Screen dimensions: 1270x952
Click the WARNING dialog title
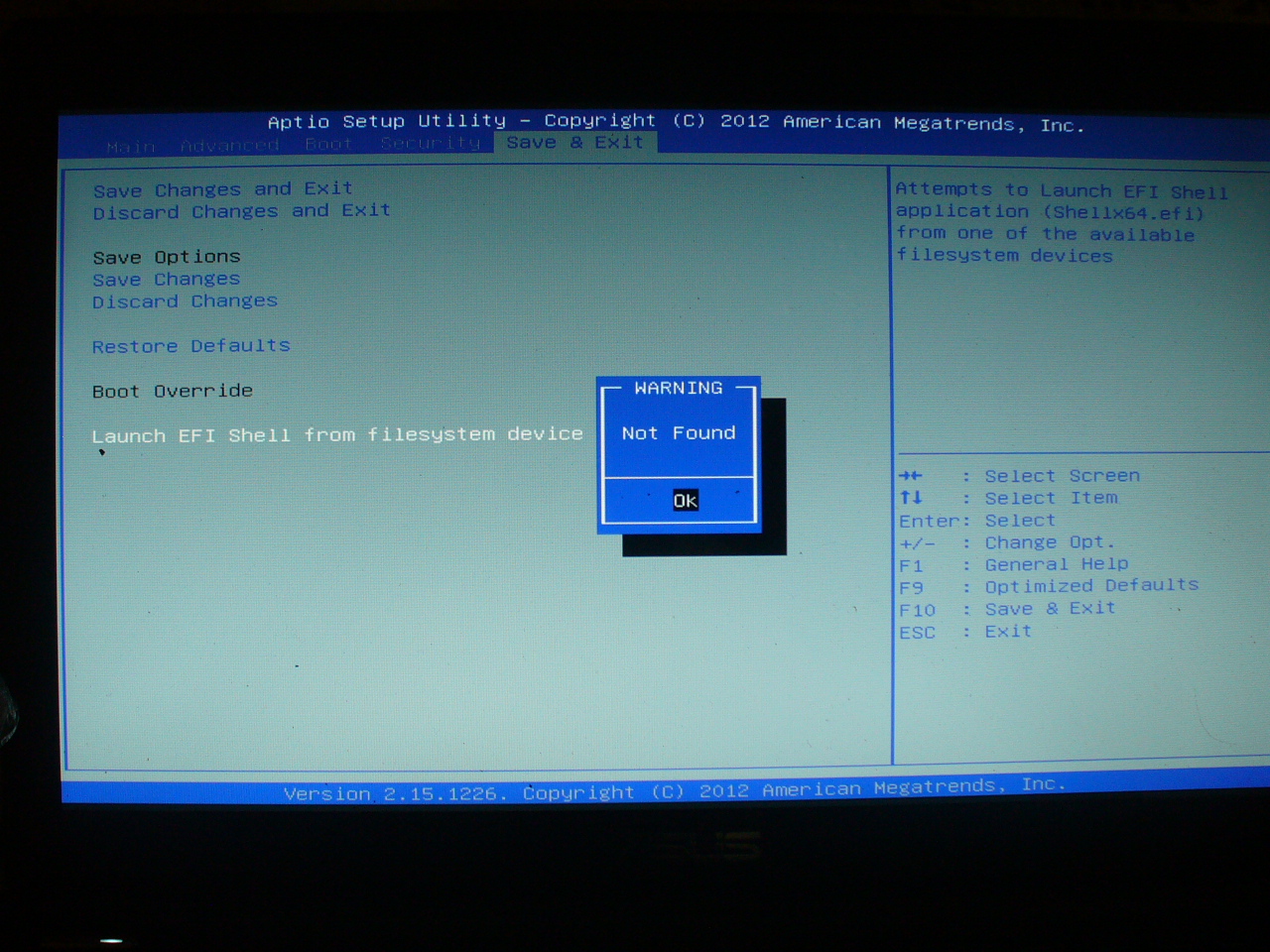click(679, 388)
